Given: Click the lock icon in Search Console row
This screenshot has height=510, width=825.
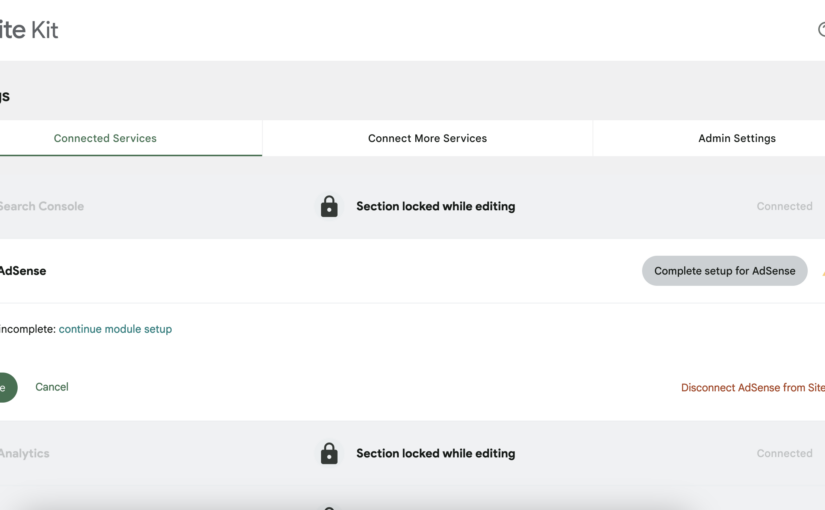Looking at the screenshot, I should (x=329, y=206).
